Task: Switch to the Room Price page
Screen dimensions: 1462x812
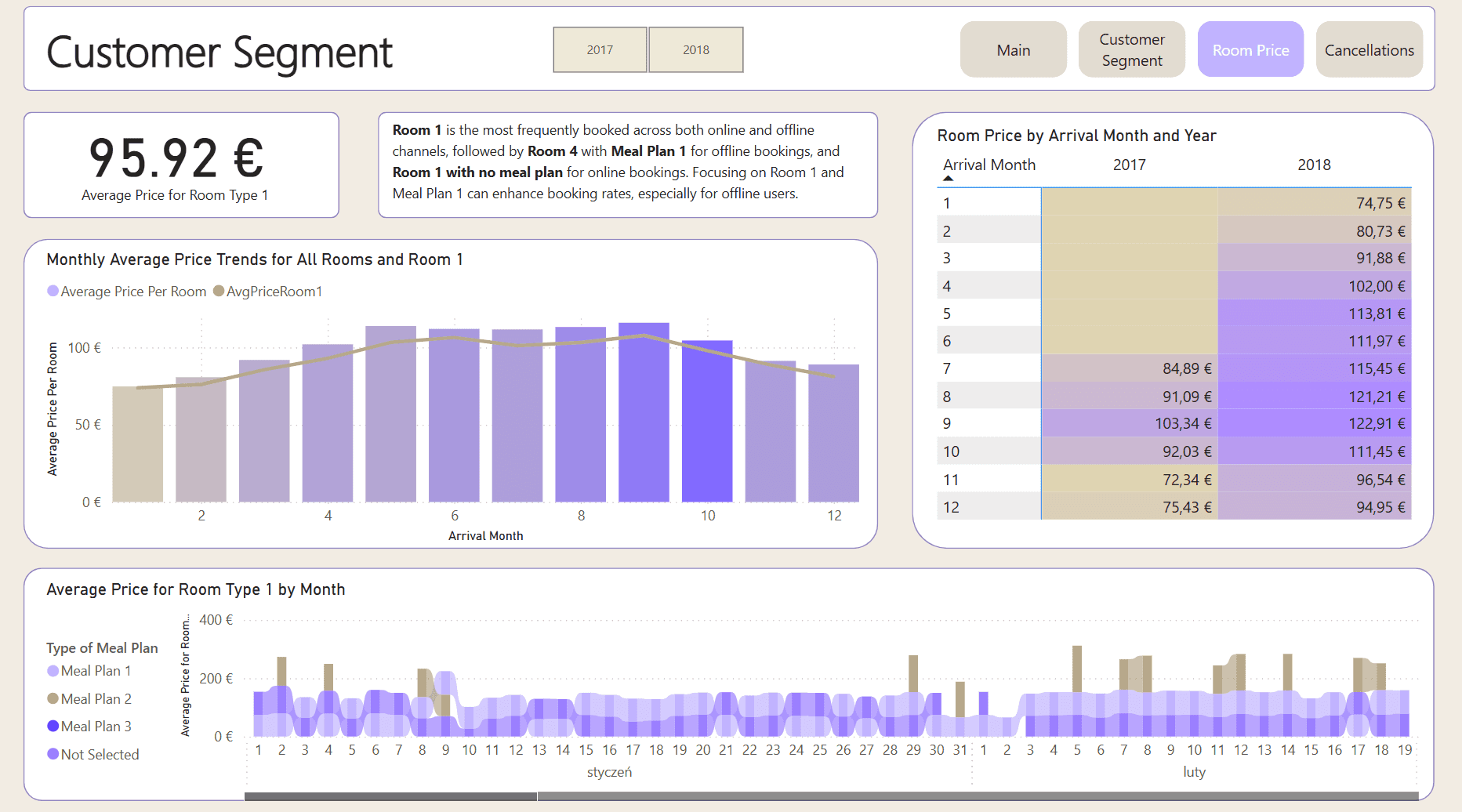Action: click(1250, 50)
